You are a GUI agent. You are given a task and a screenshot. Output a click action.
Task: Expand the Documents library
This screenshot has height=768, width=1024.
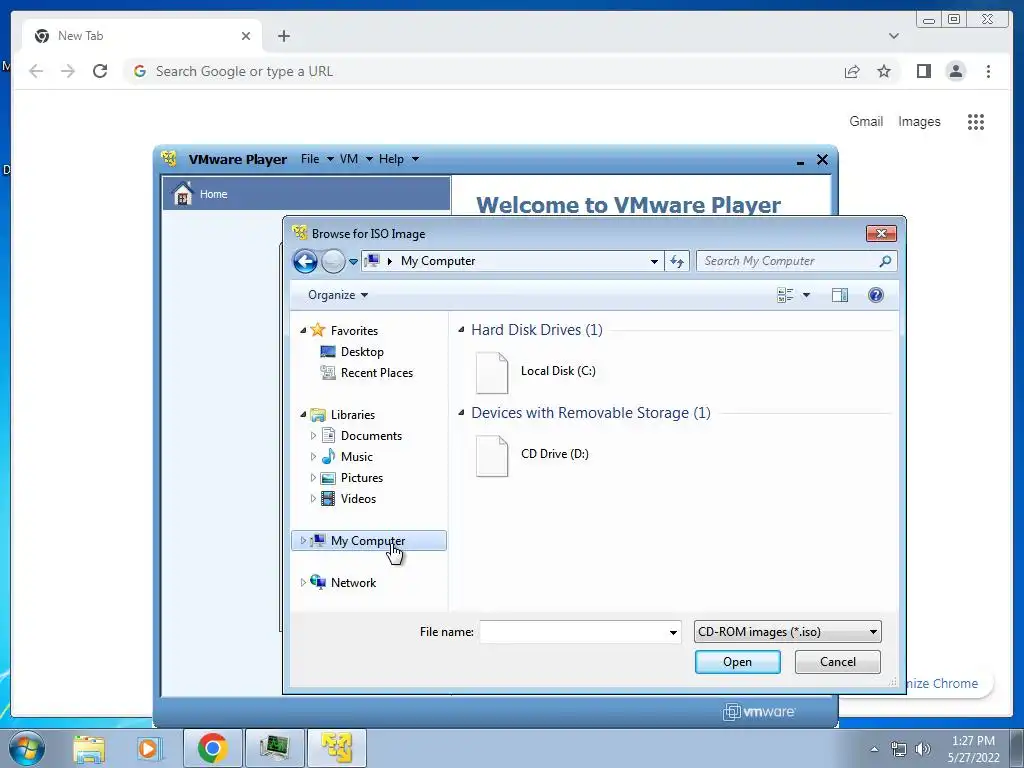click(x=313, y=436)
